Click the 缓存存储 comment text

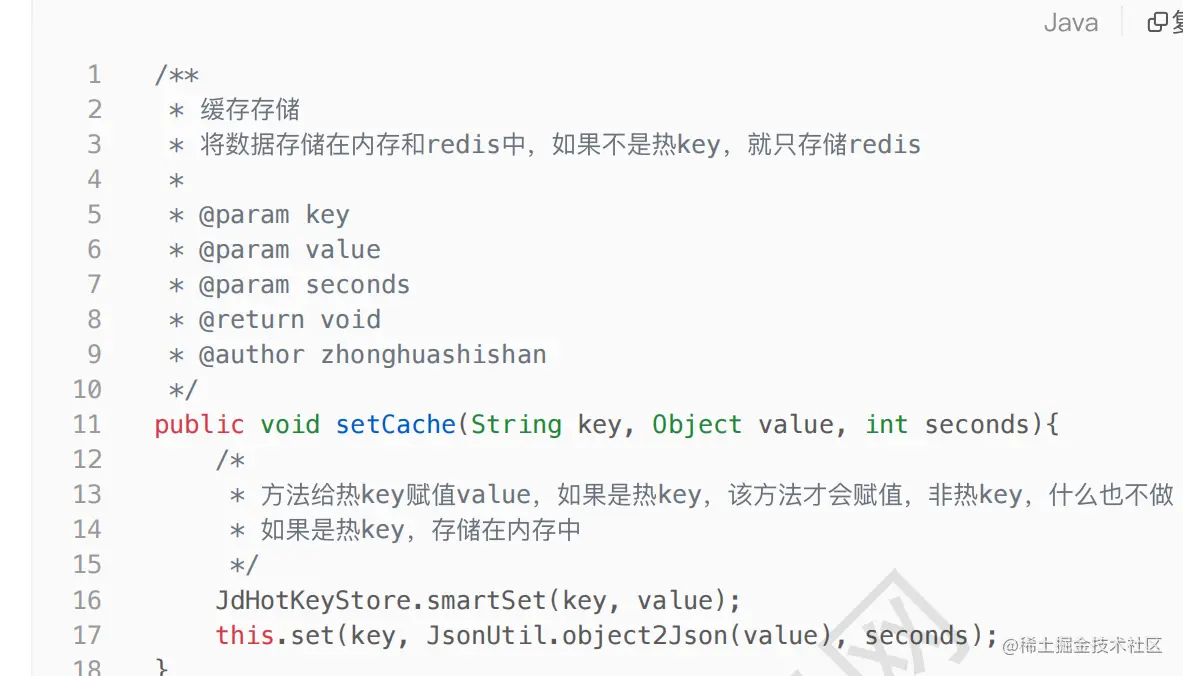[x=250, y=109]
